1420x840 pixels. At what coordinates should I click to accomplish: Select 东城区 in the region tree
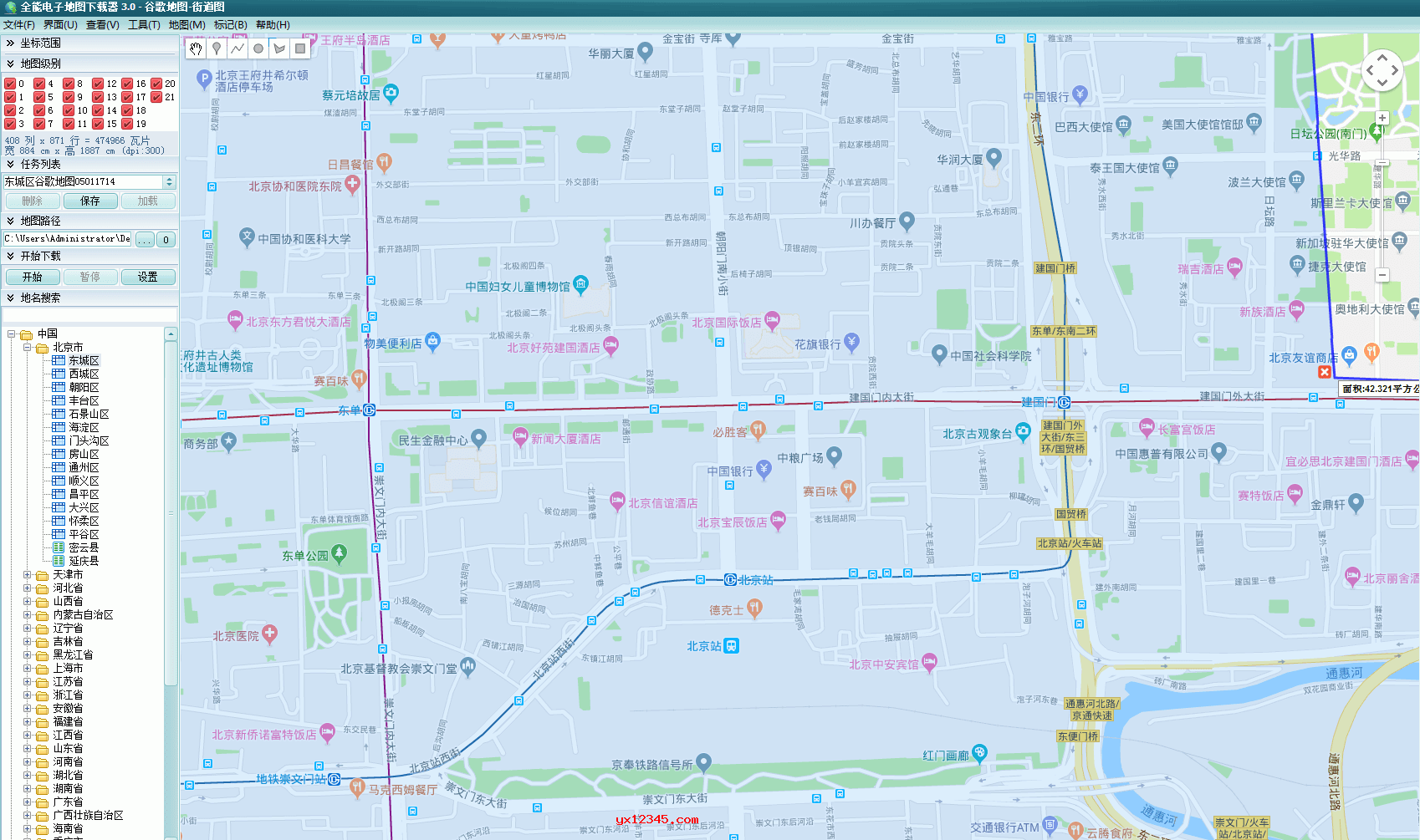(84, 360)
